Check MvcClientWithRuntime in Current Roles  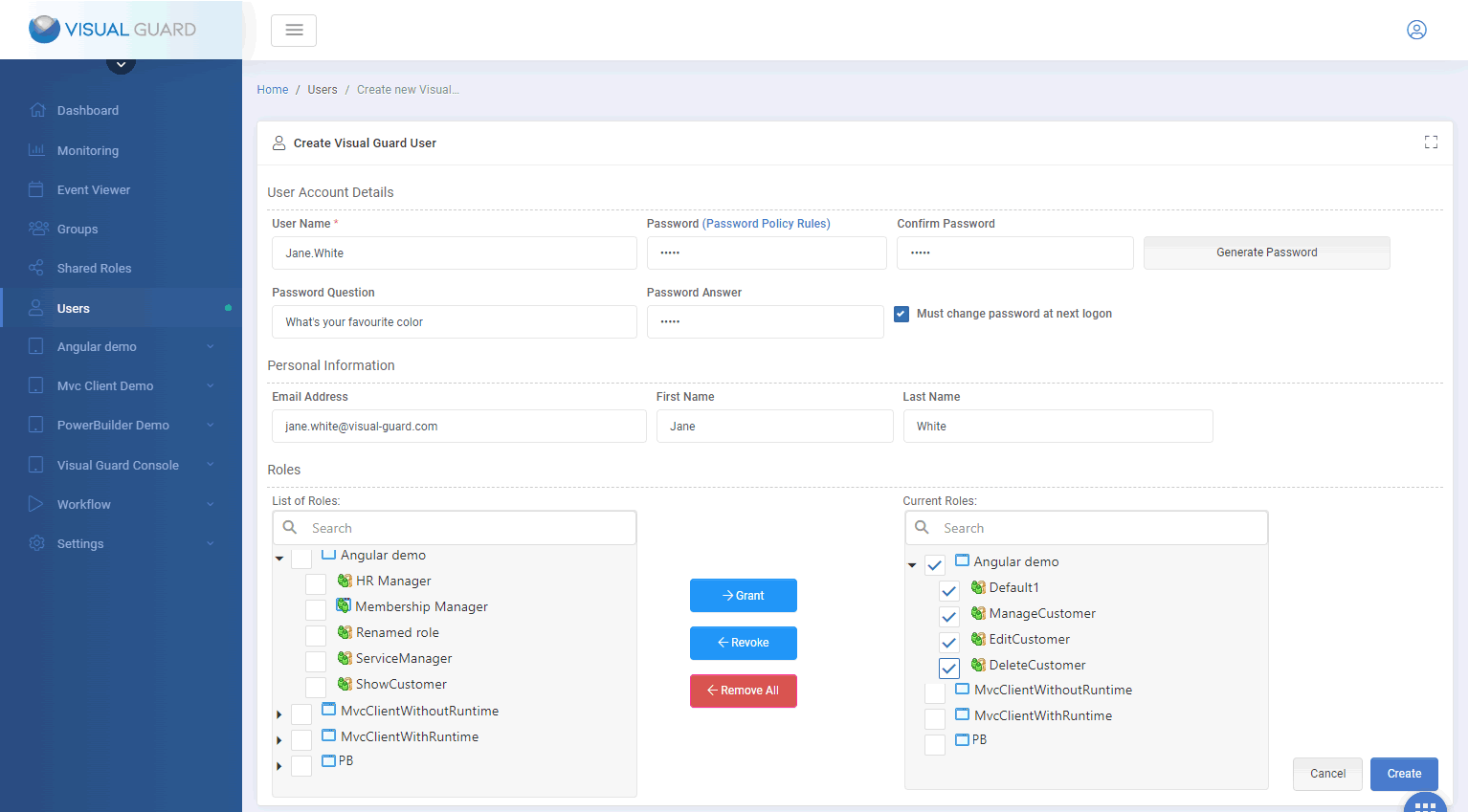tap(935, 717)
